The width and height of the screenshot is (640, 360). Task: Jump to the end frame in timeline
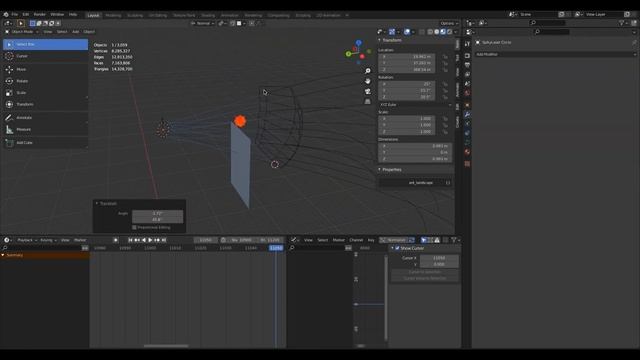click(164, 240)
